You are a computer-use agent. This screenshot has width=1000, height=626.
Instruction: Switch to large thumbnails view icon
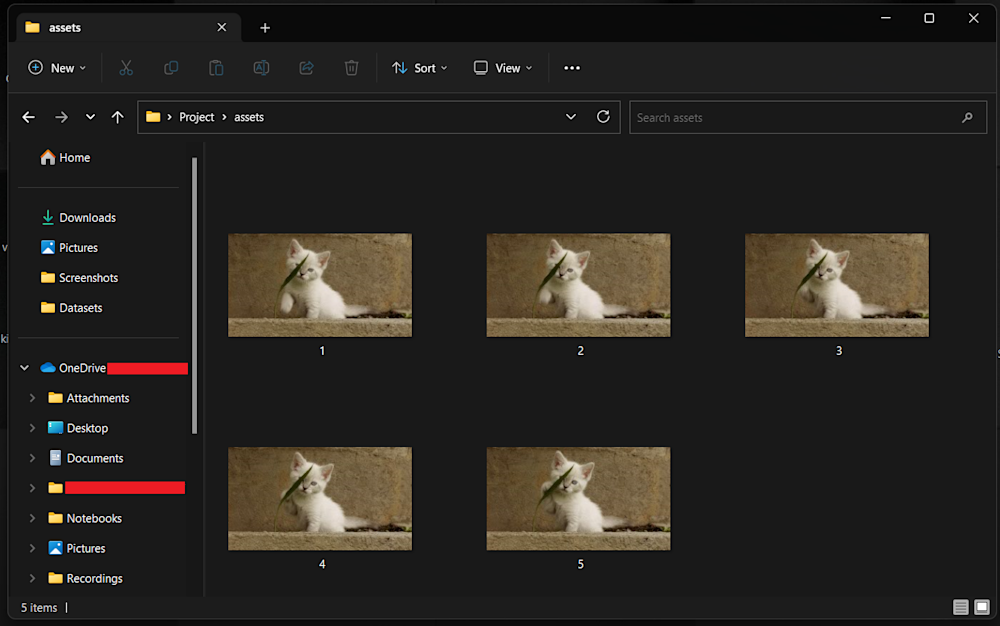coord(982,608)
